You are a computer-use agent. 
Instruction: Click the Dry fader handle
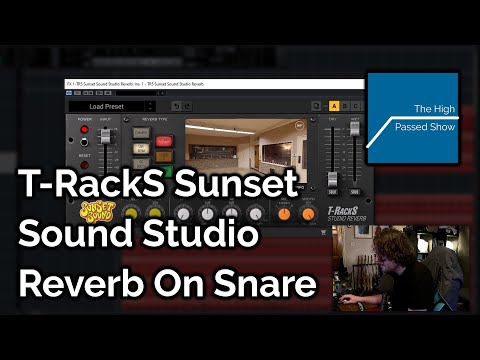pyautogui.click(x=332, y=179)
